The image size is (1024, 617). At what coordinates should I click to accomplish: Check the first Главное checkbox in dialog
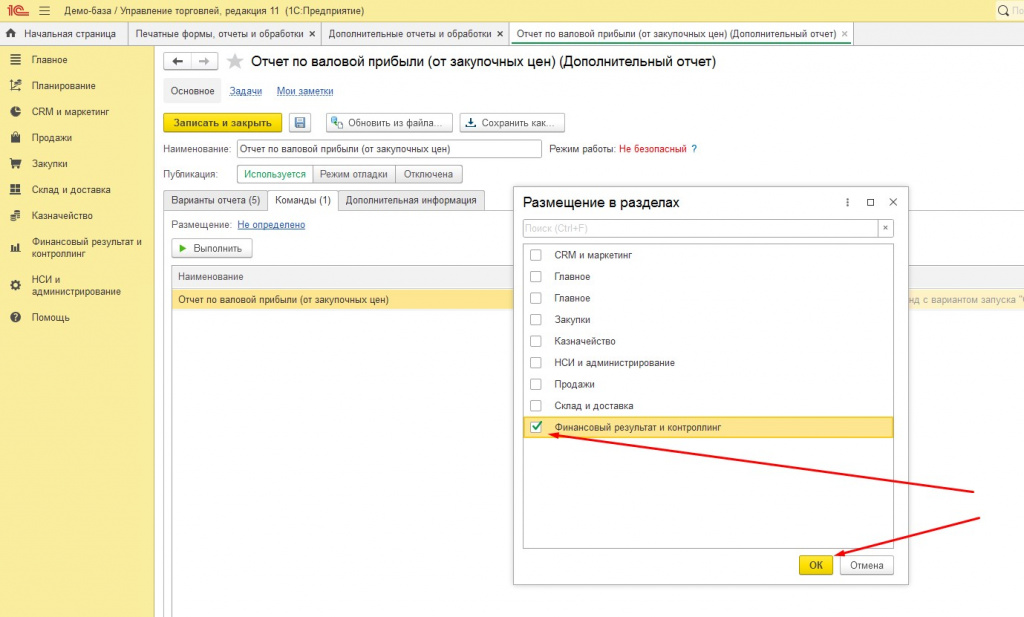[x=536, y=277]
